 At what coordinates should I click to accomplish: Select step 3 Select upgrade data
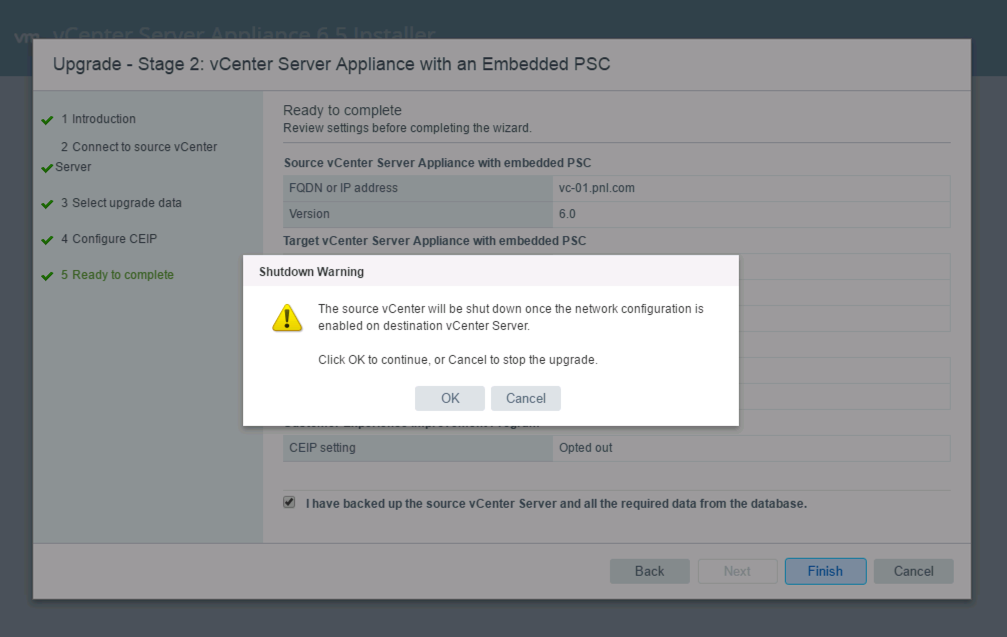pyautogui.click(x=121, y=203)
